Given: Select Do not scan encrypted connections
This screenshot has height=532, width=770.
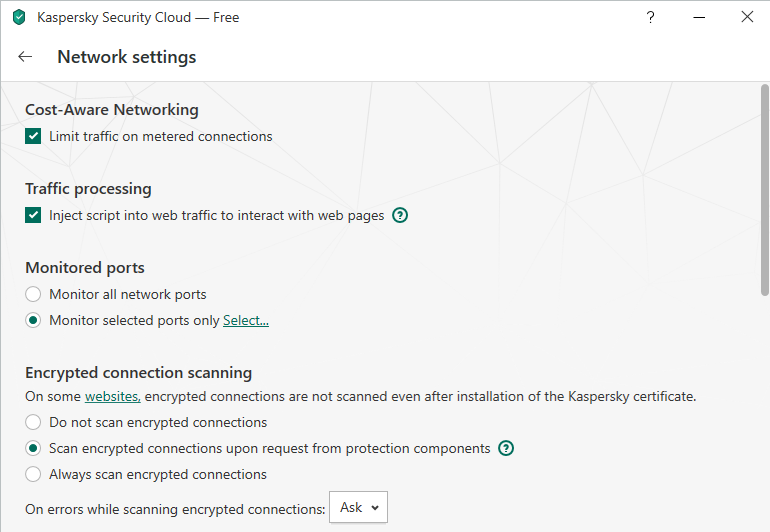Looking at the screenshot, I should (34, 422).
